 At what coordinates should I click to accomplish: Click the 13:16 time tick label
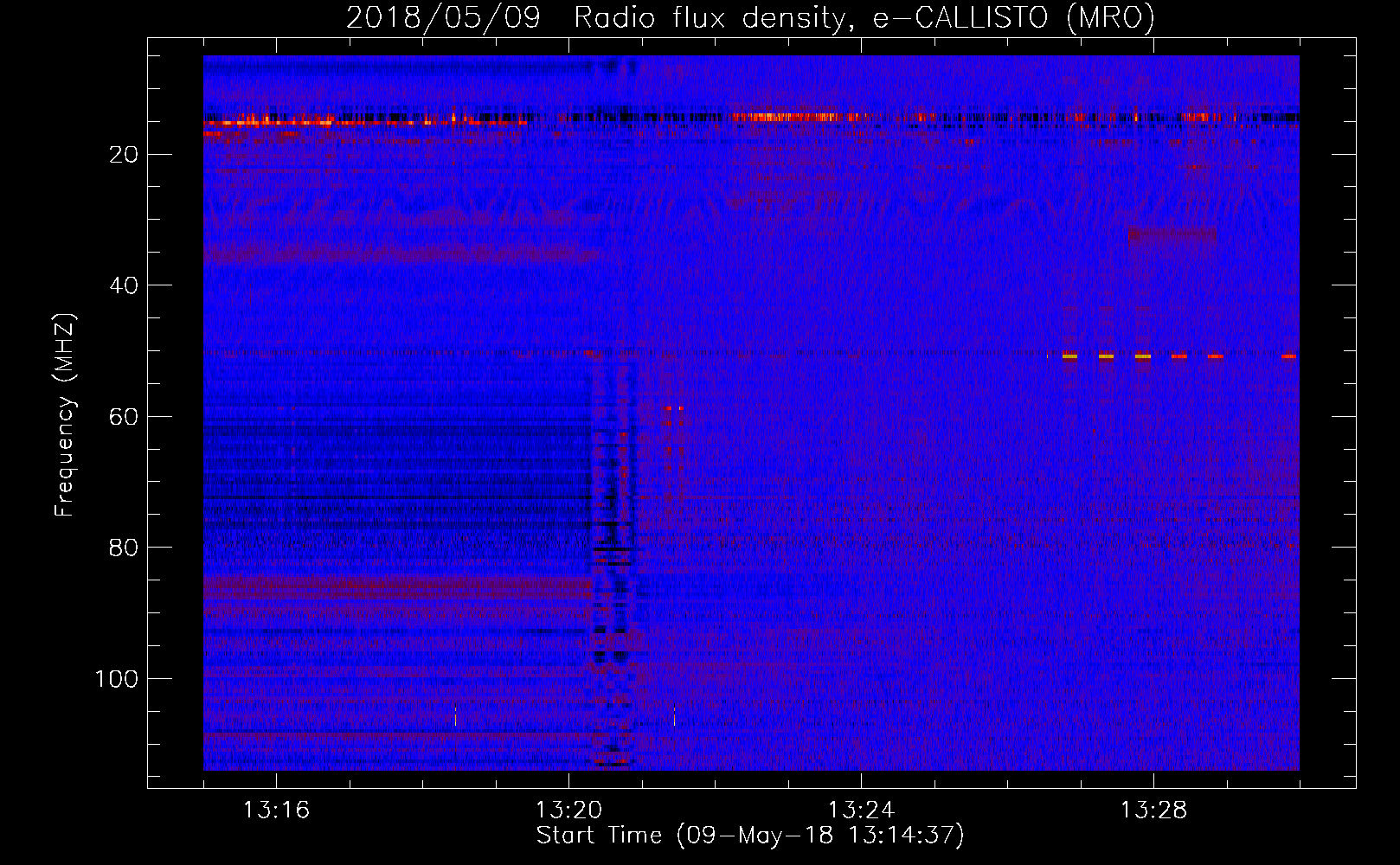tap(276, 811)
